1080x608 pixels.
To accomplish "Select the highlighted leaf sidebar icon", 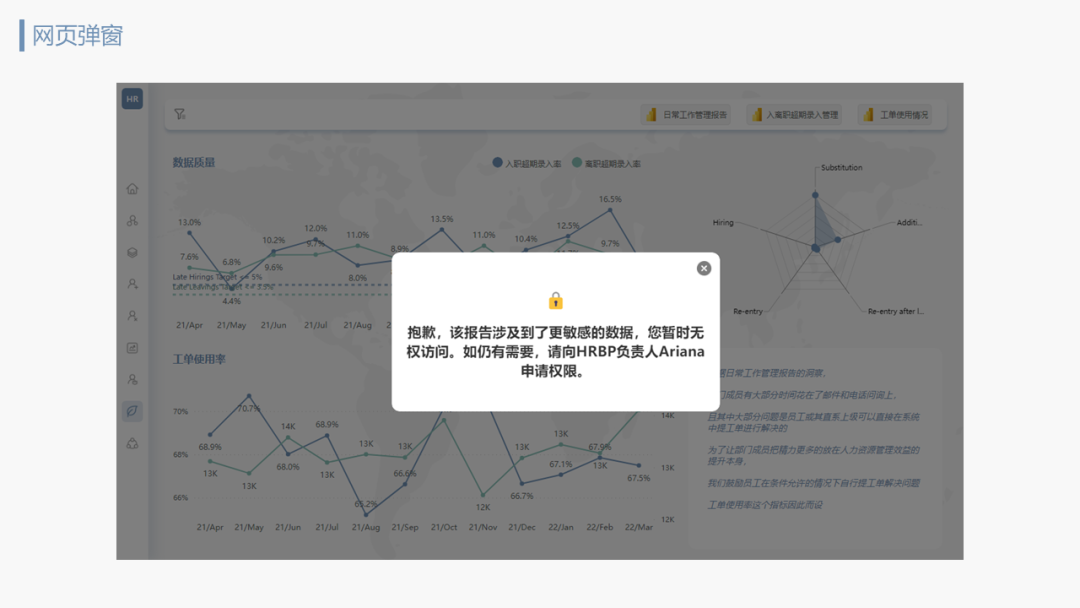I will 132,411.
